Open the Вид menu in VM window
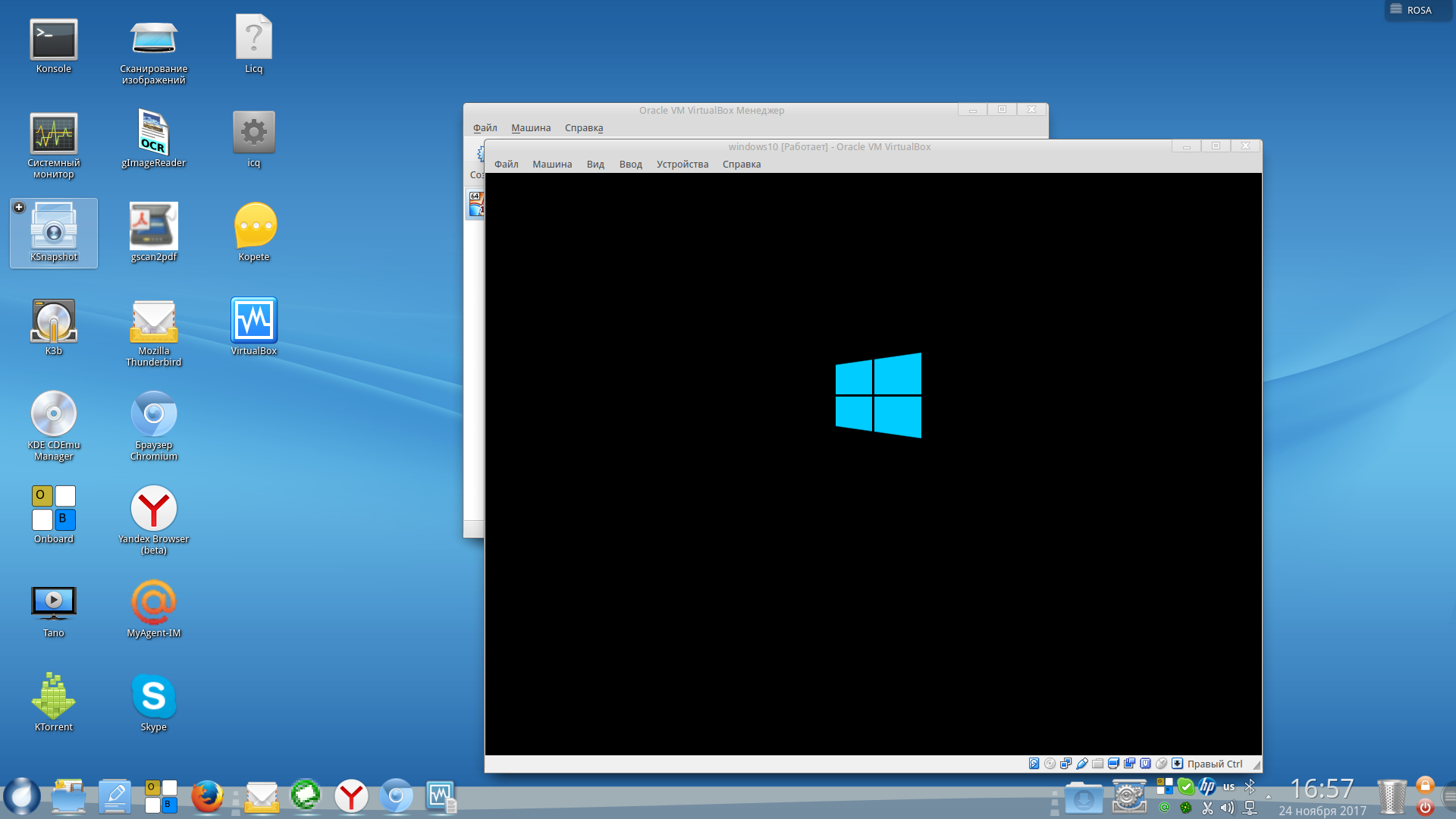The image size is (1456, 819). point(595,165)
